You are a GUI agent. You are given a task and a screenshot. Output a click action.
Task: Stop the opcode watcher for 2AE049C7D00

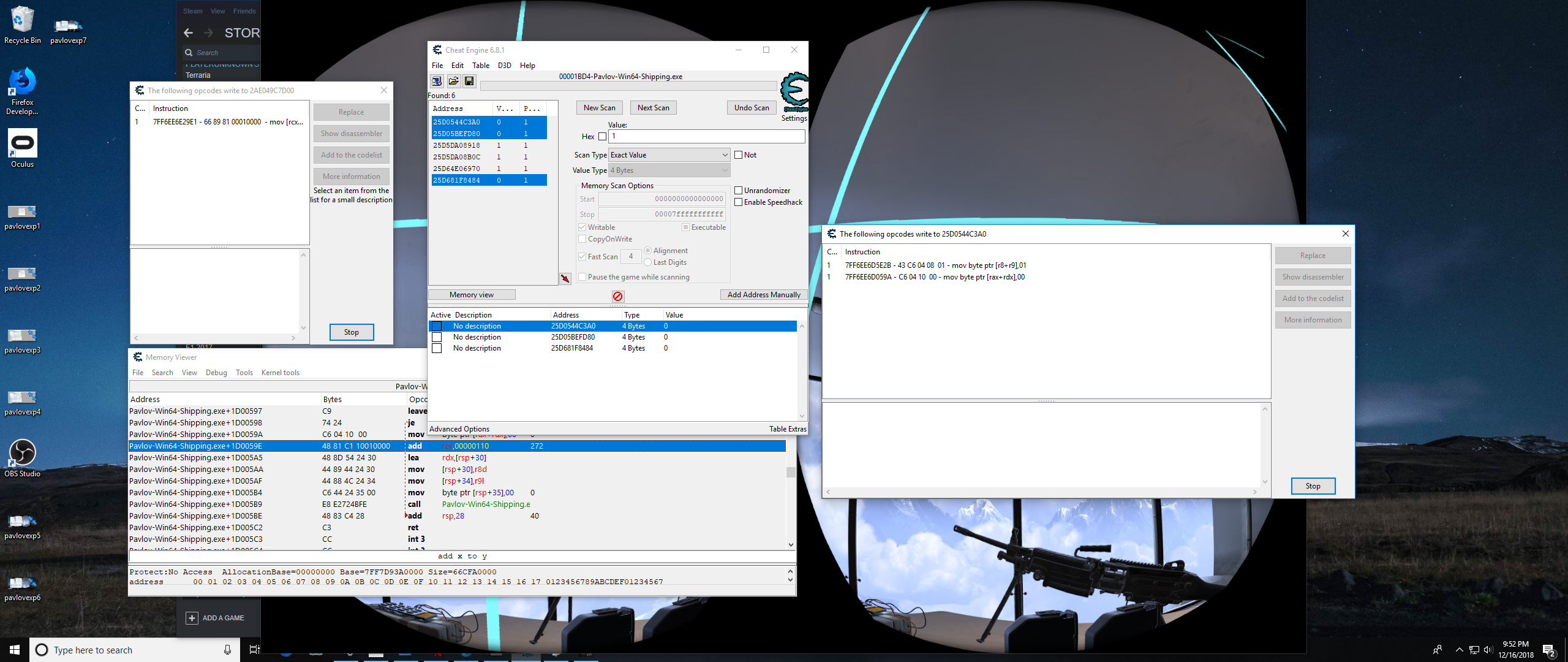click(352, 332)
